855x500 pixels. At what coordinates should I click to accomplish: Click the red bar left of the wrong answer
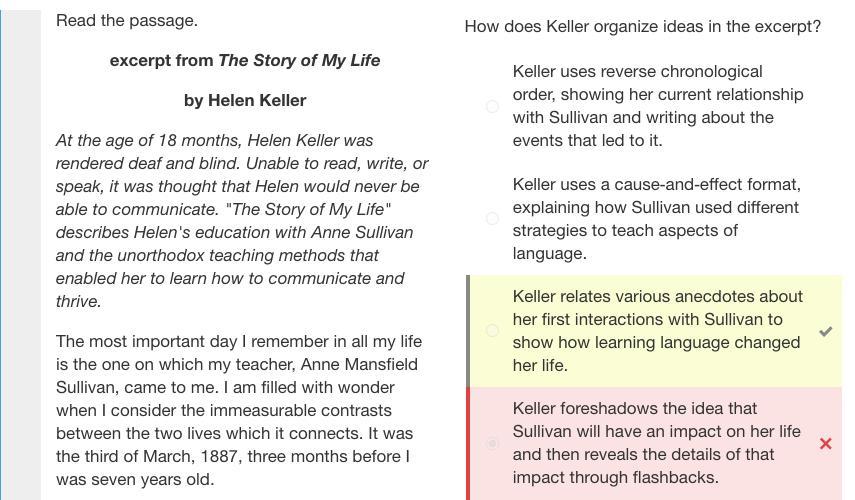pyautogui.click(x=468, y=443)
